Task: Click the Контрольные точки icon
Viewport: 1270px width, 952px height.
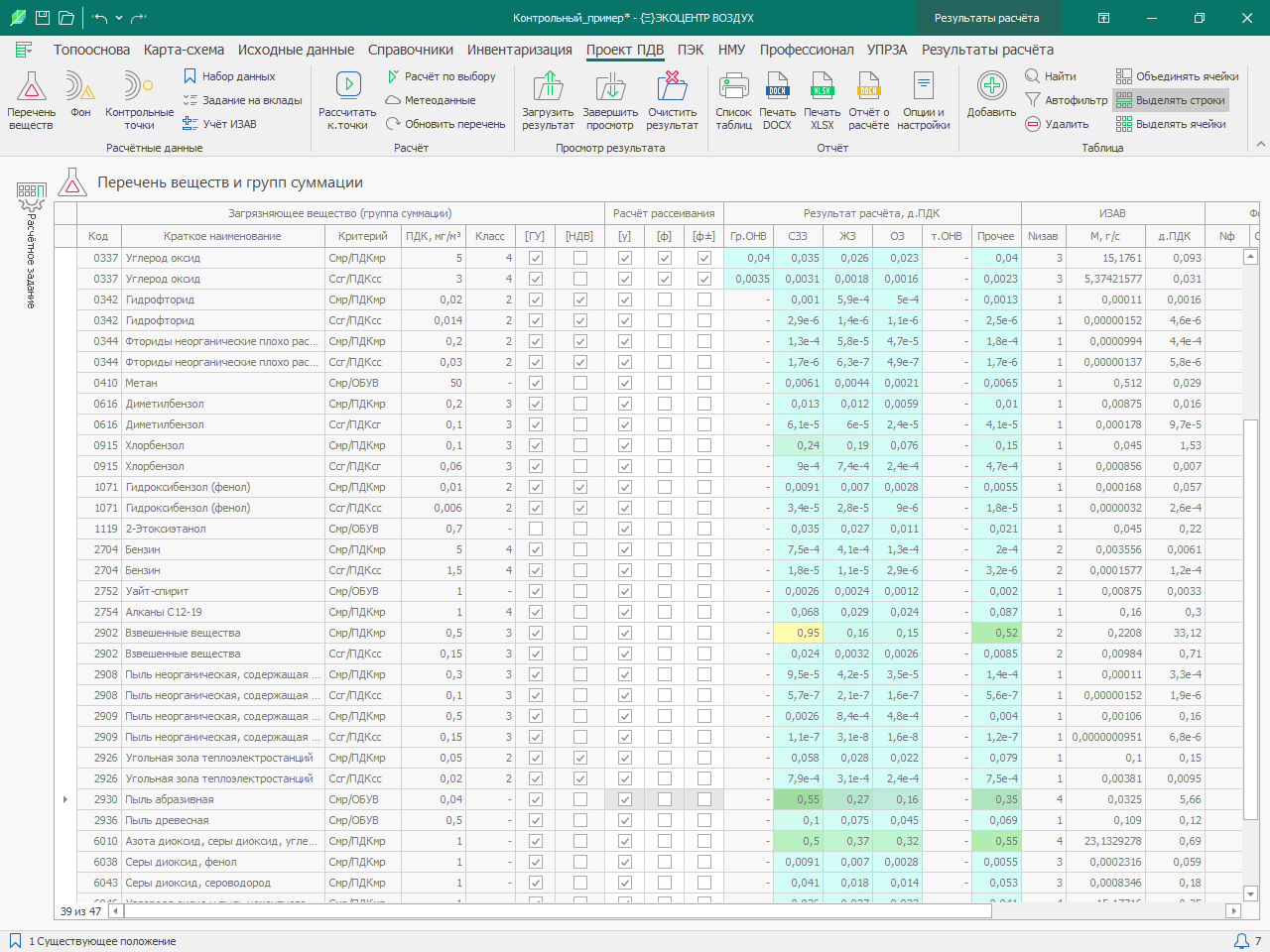Action: click(x=138, y=87)
